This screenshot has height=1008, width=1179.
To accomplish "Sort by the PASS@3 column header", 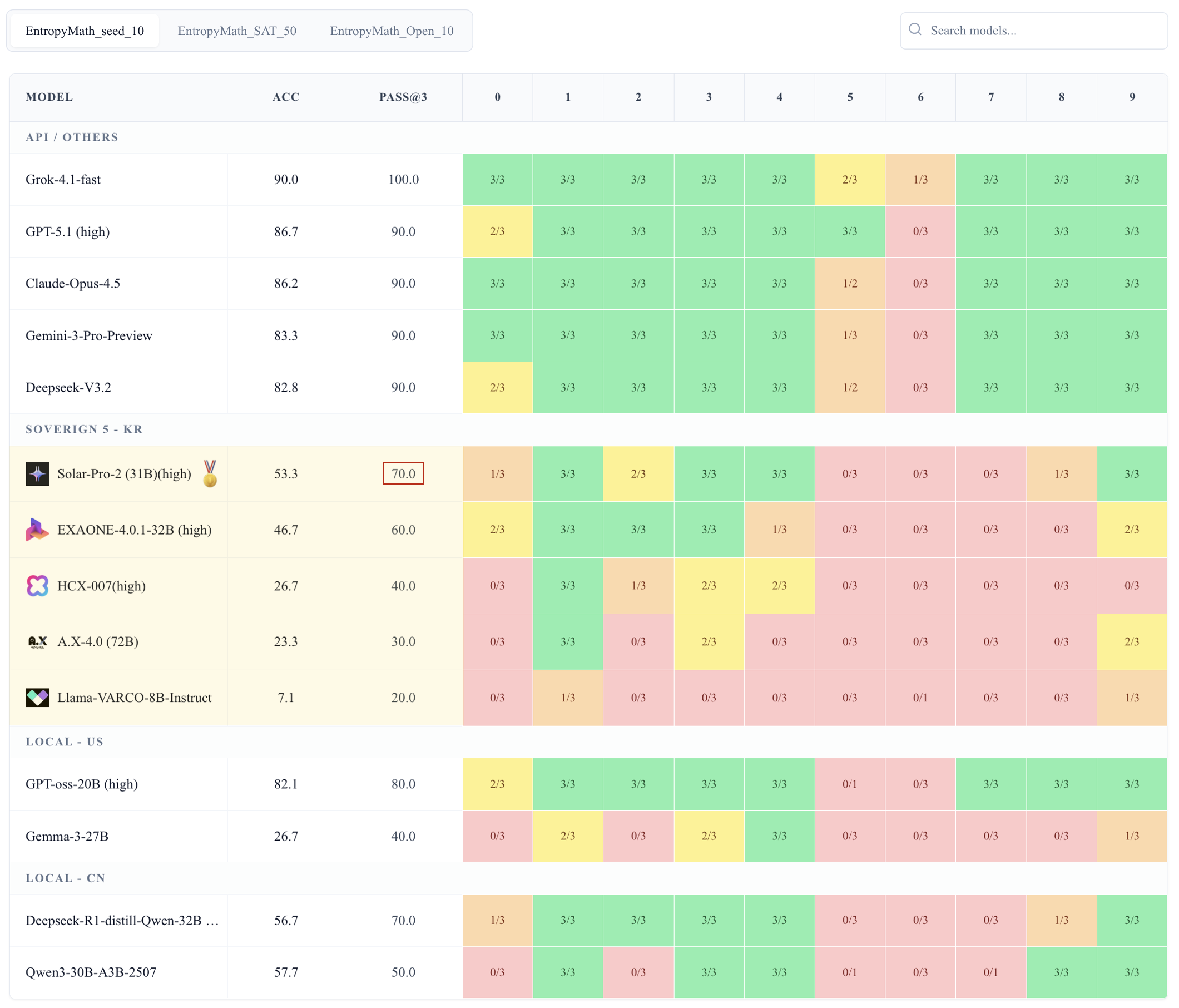I will coord(403,97).
